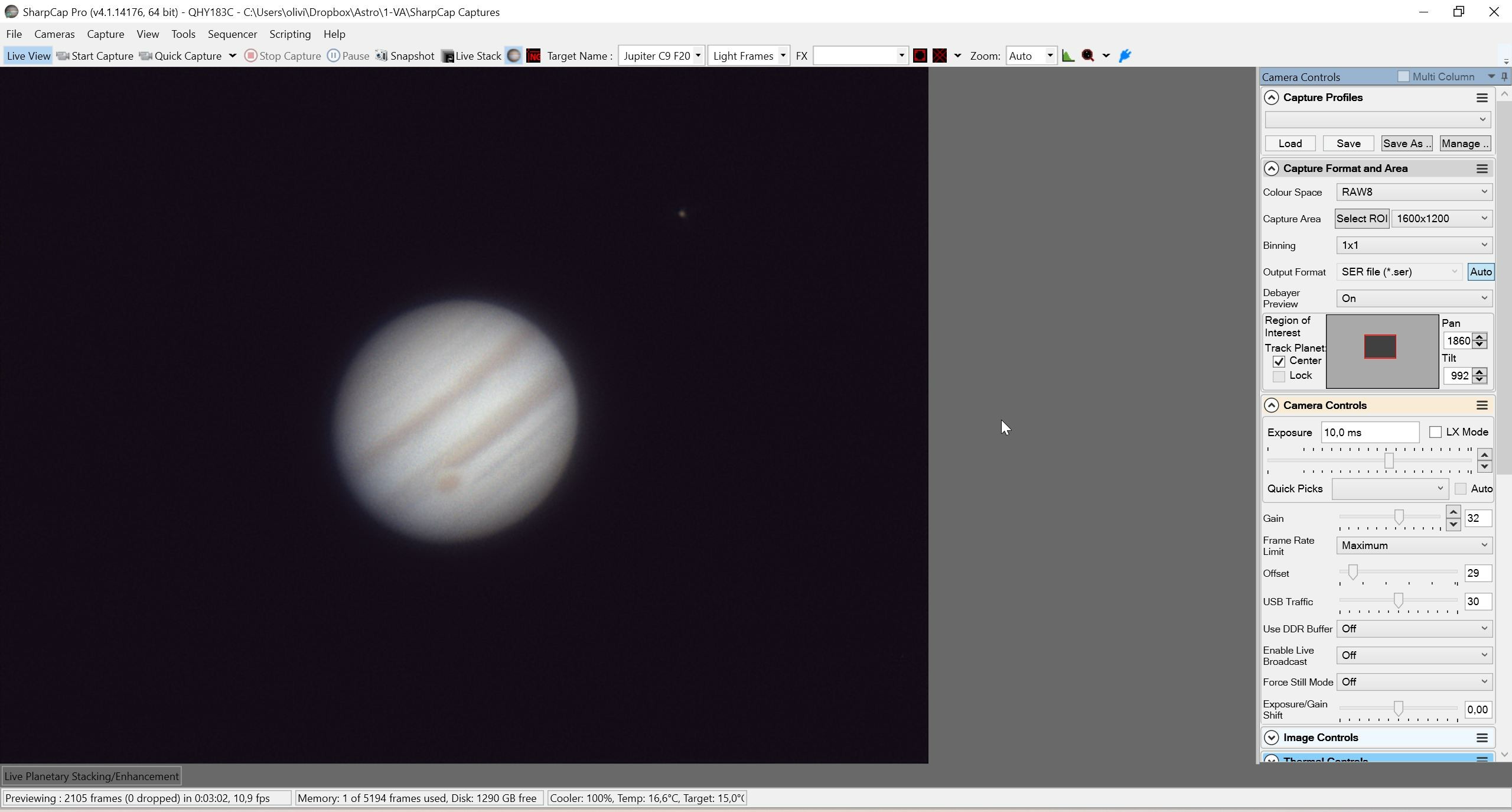Click the red focus magnifier icon
The image size is (1512, 812).
coord(1088,56)
